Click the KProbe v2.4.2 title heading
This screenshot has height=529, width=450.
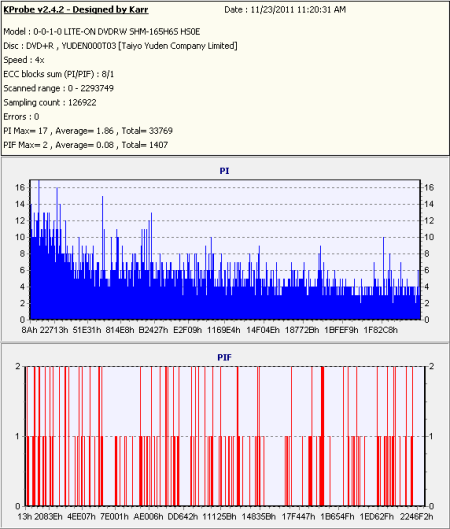pos(76,9)
